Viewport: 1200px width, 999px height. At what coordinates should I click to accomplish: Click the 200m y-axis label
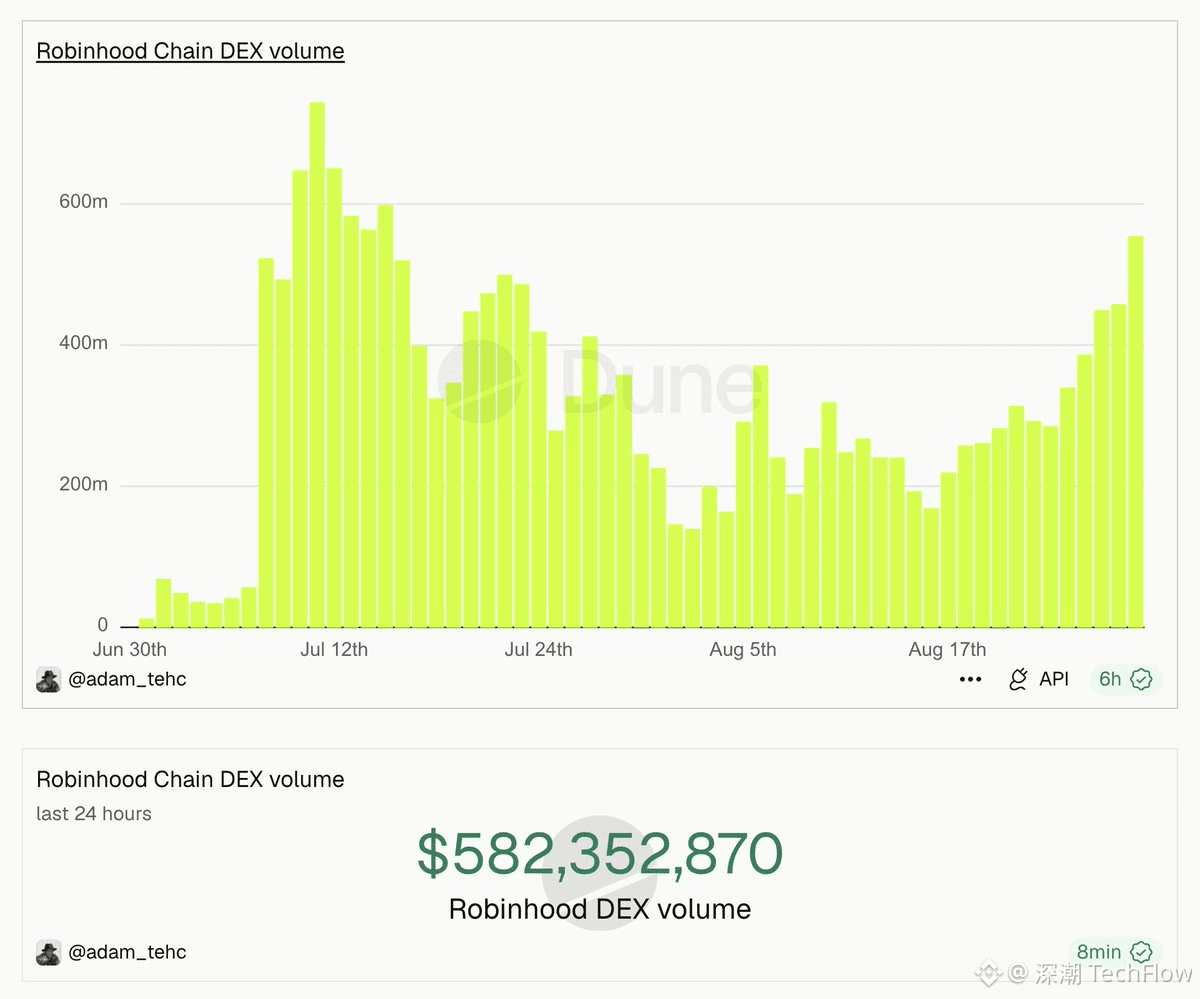(x=86, y=485)
